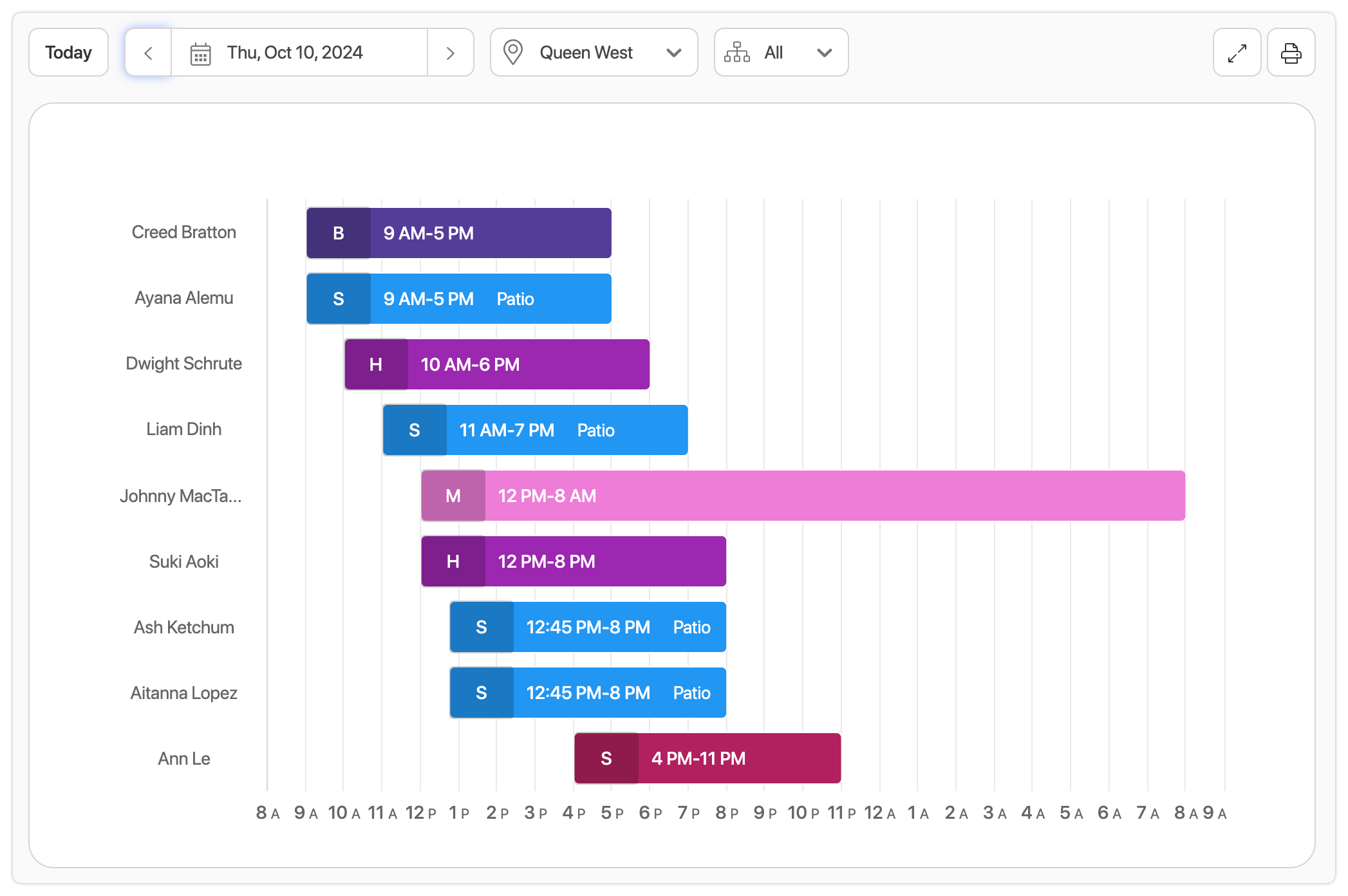The width and height of the screenshot is (1348, 896).
Task: Click the print schedule icon
Action: 1291,53
